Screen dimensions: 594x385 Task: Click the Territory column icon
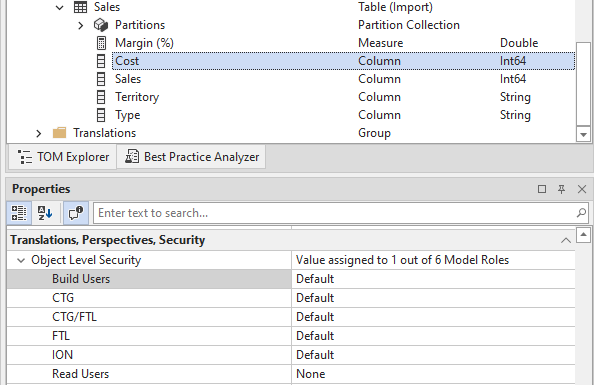(x=101, y=97)
